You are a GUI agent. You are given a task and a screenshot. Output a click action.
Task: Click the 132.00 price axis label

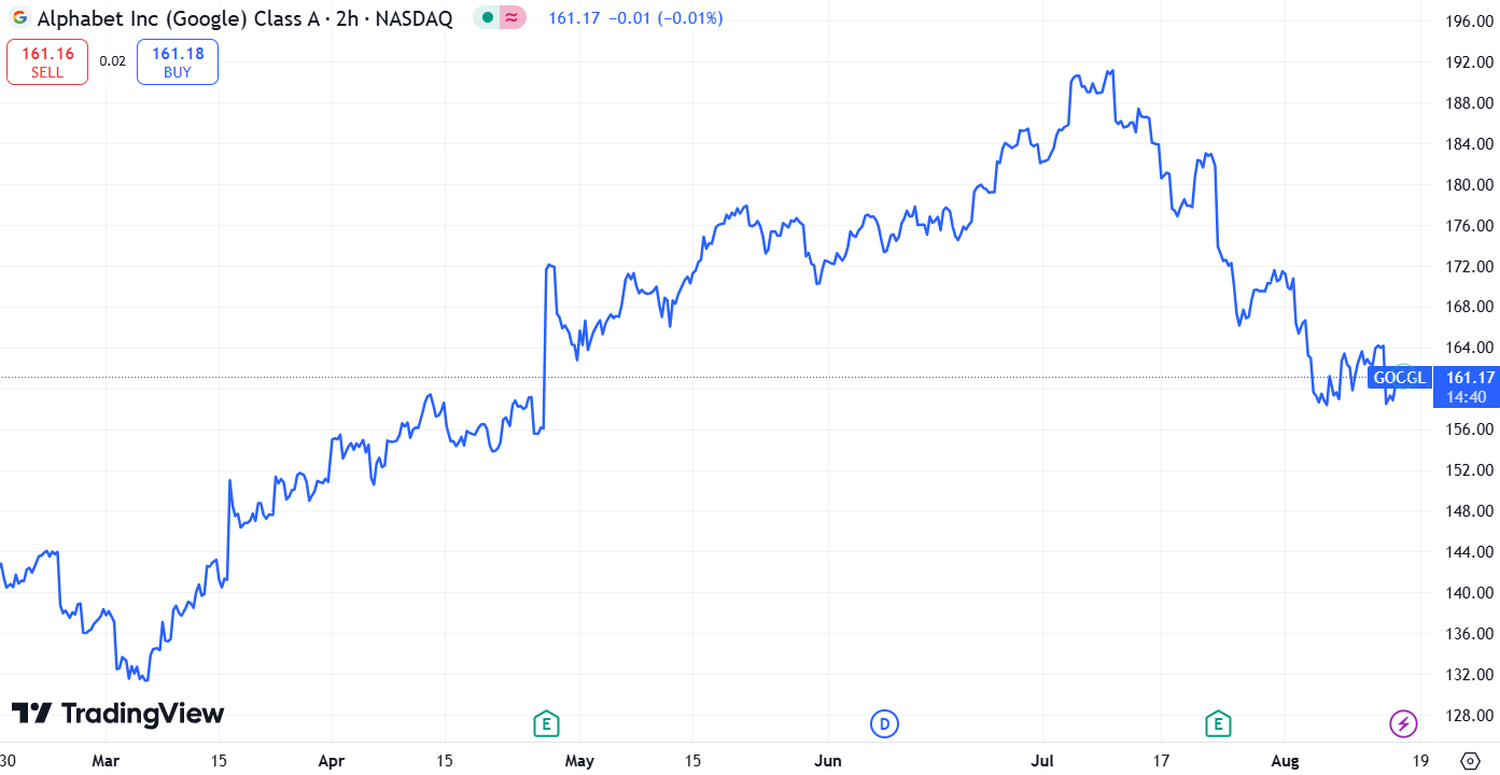pyautogui.click(x=1469, y=675)
